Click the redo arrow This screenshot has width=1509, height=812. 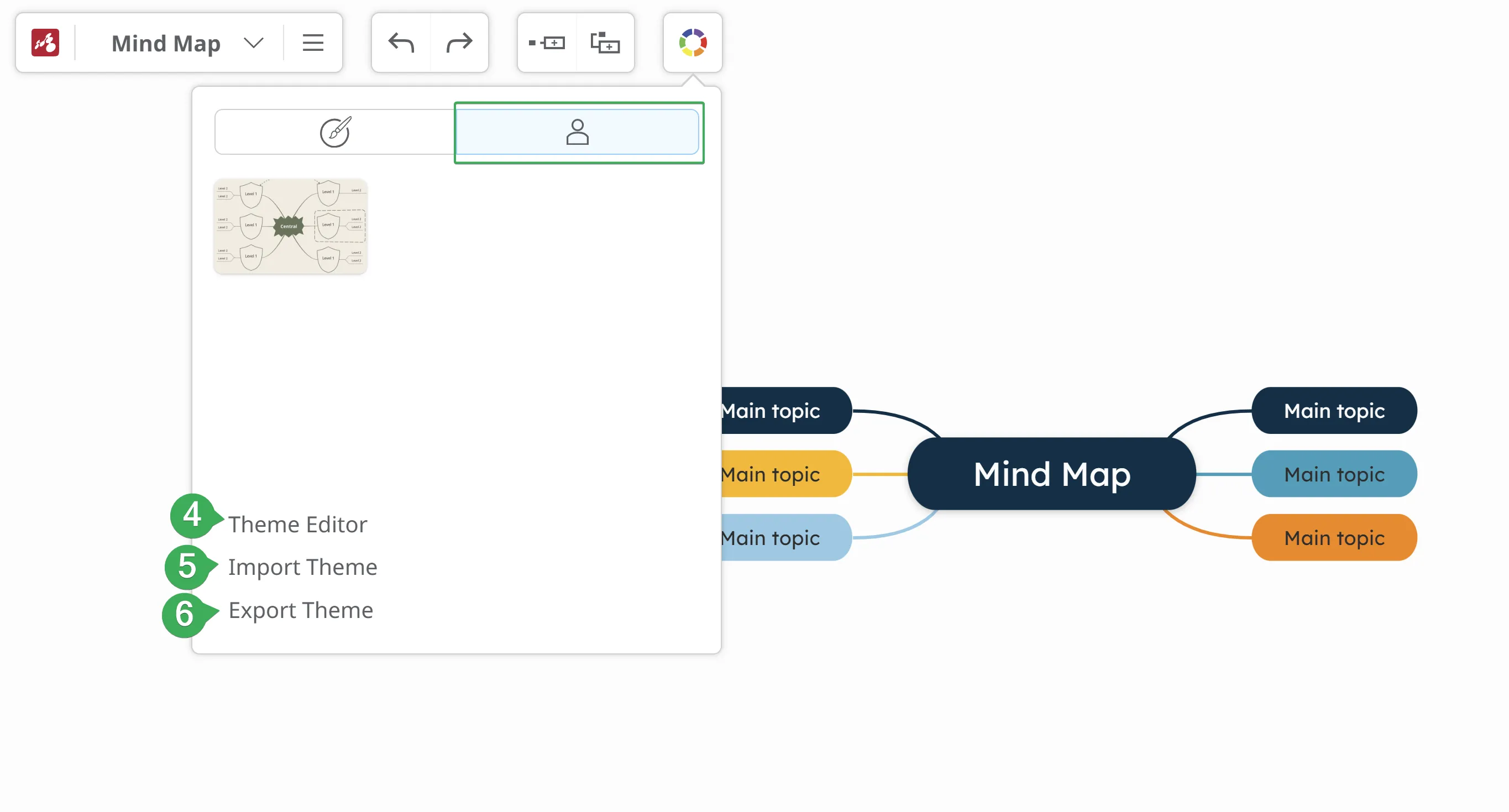(459, 43)
